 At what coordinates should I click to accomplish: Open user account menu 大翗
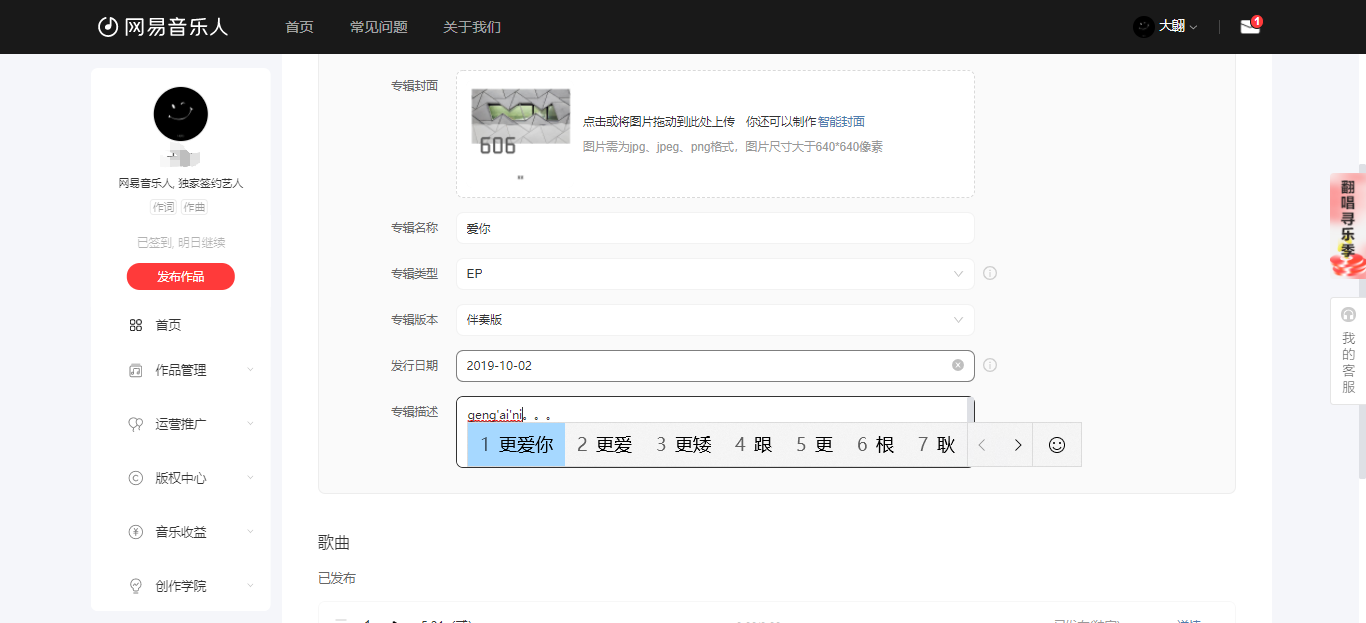coord(1166,27)
